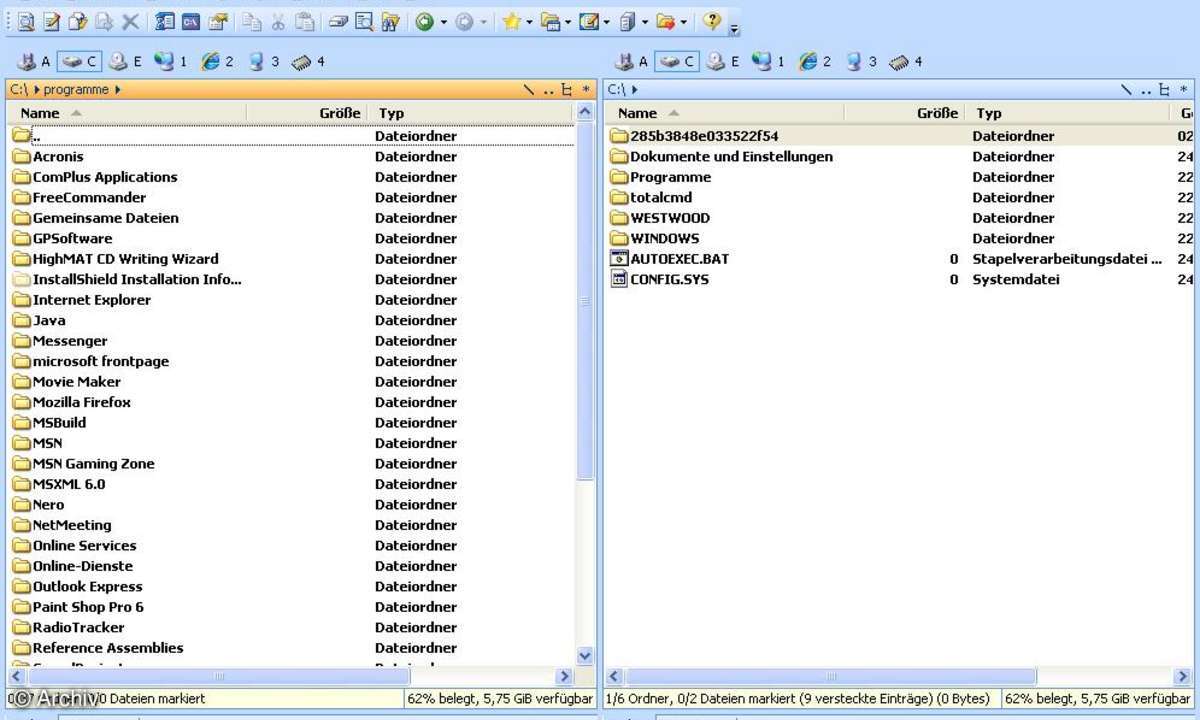Image resolution: width=1200 pixels, height=720 pixels.
Task: Switch left pane to drive E
Action: click(x=125, y=62)
